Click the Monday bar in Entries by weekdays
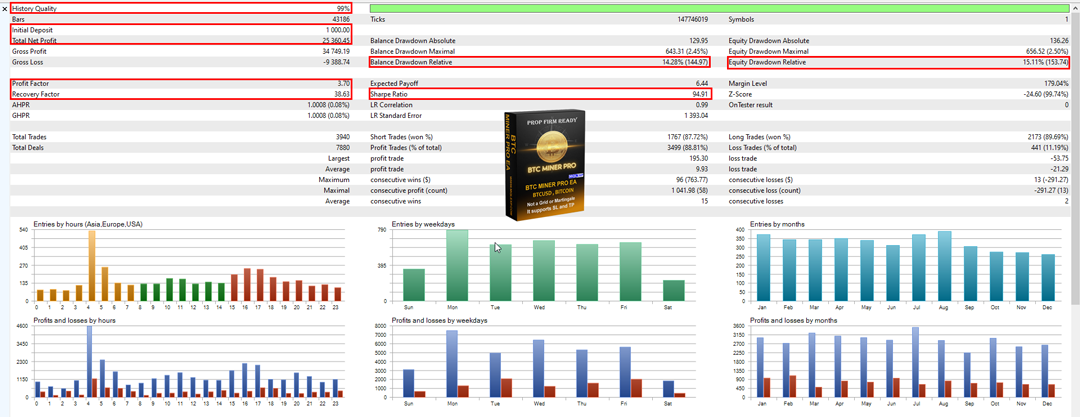 coord(457,265)
